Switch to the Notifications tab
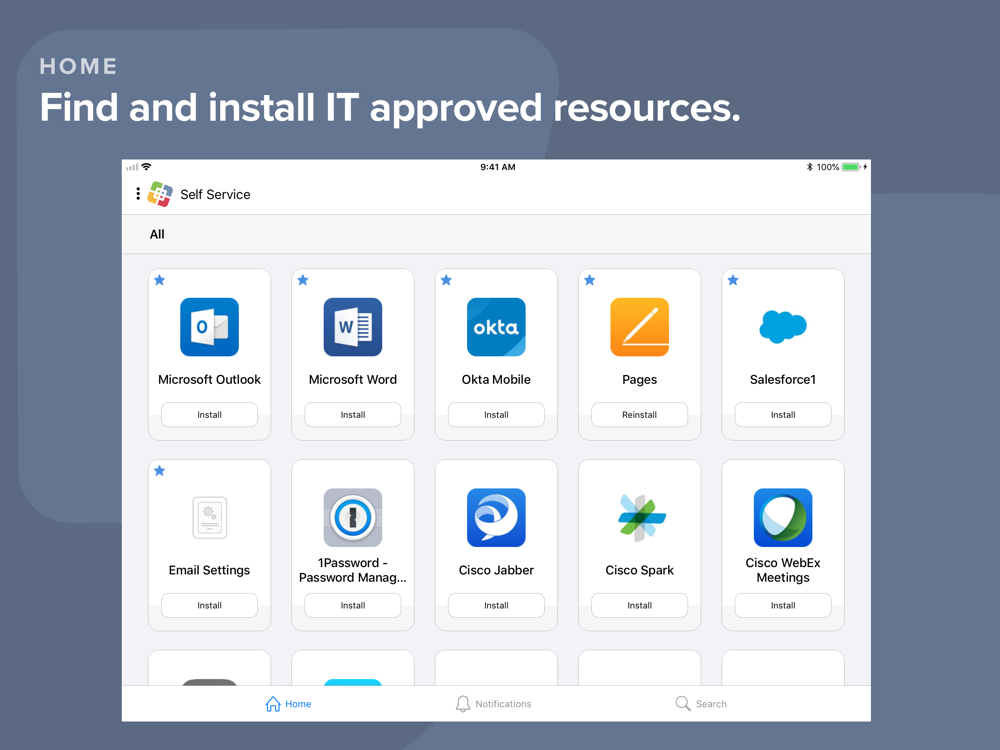Viewport: 1000px width, 750px height. point(494,703)
